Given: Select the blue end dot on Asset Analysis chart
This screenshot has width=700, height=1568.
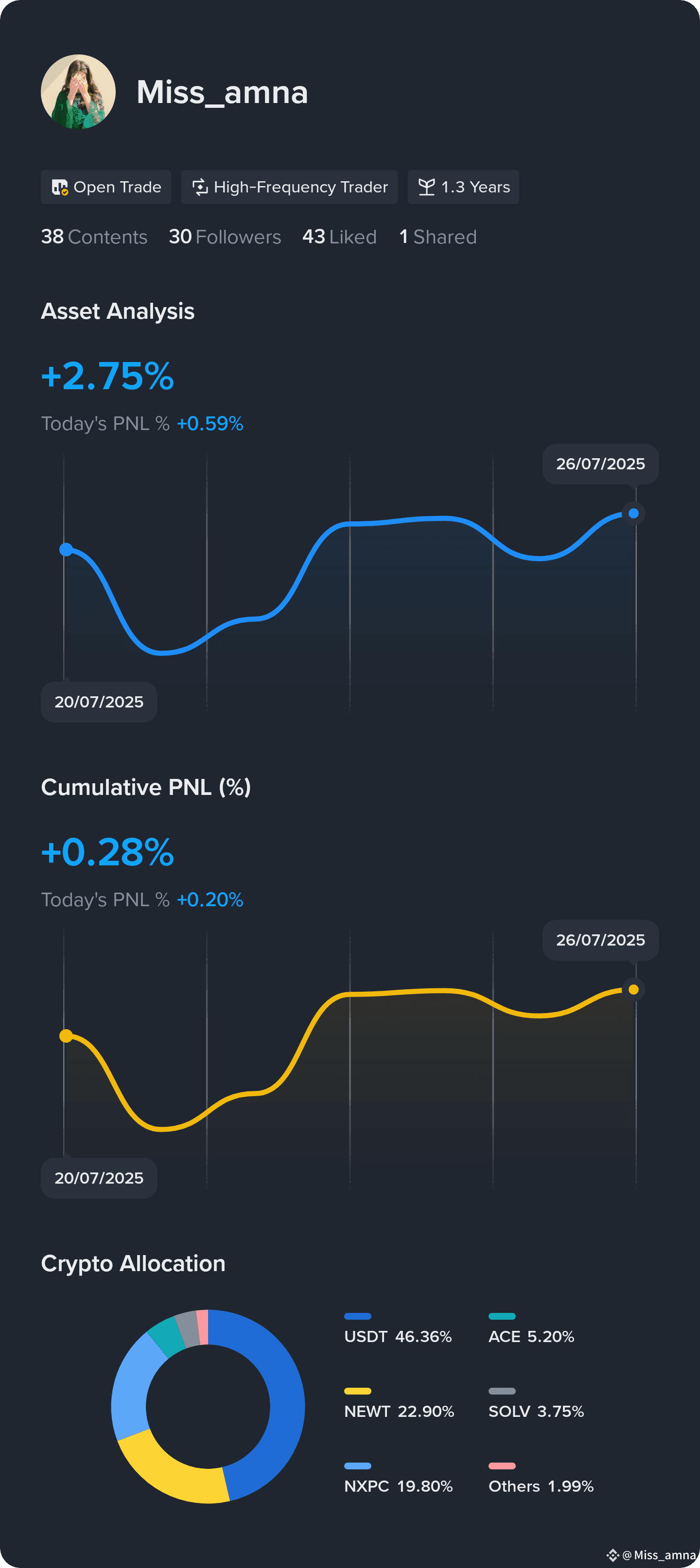Looking at the screenshot, I should point(634,513).
